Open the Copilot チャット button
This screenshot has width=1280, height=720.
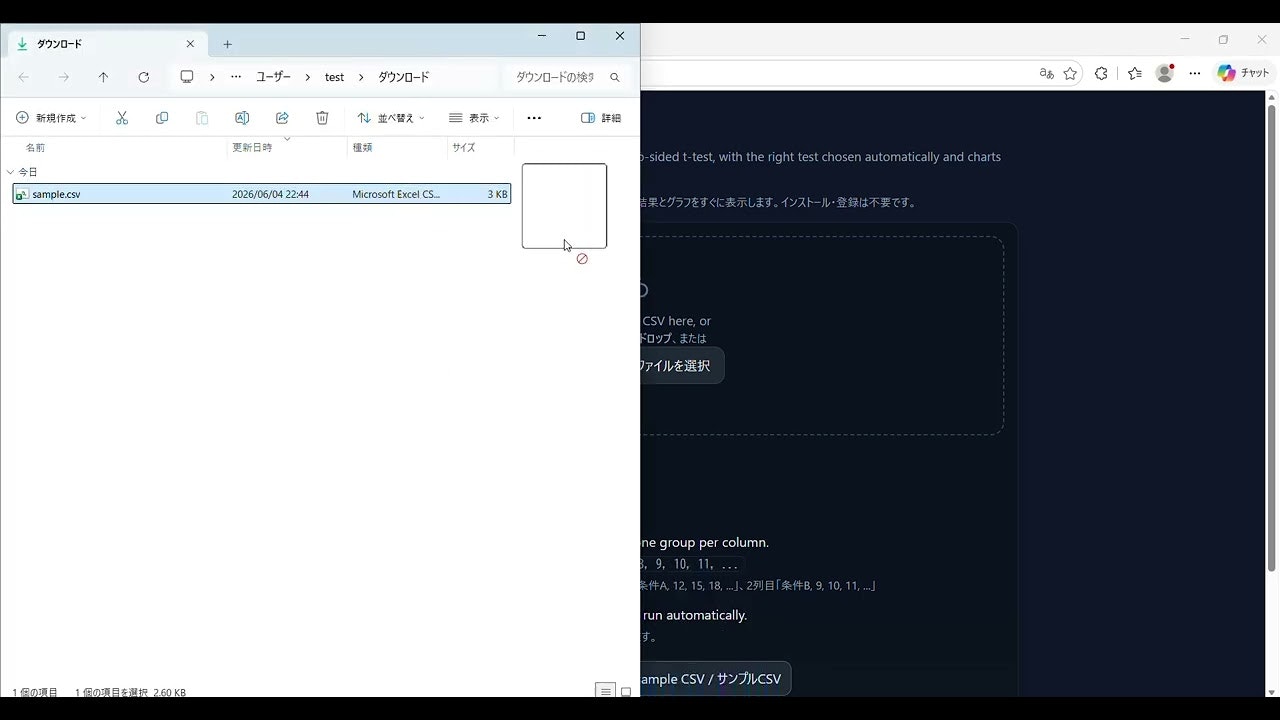click(1243, 73)
